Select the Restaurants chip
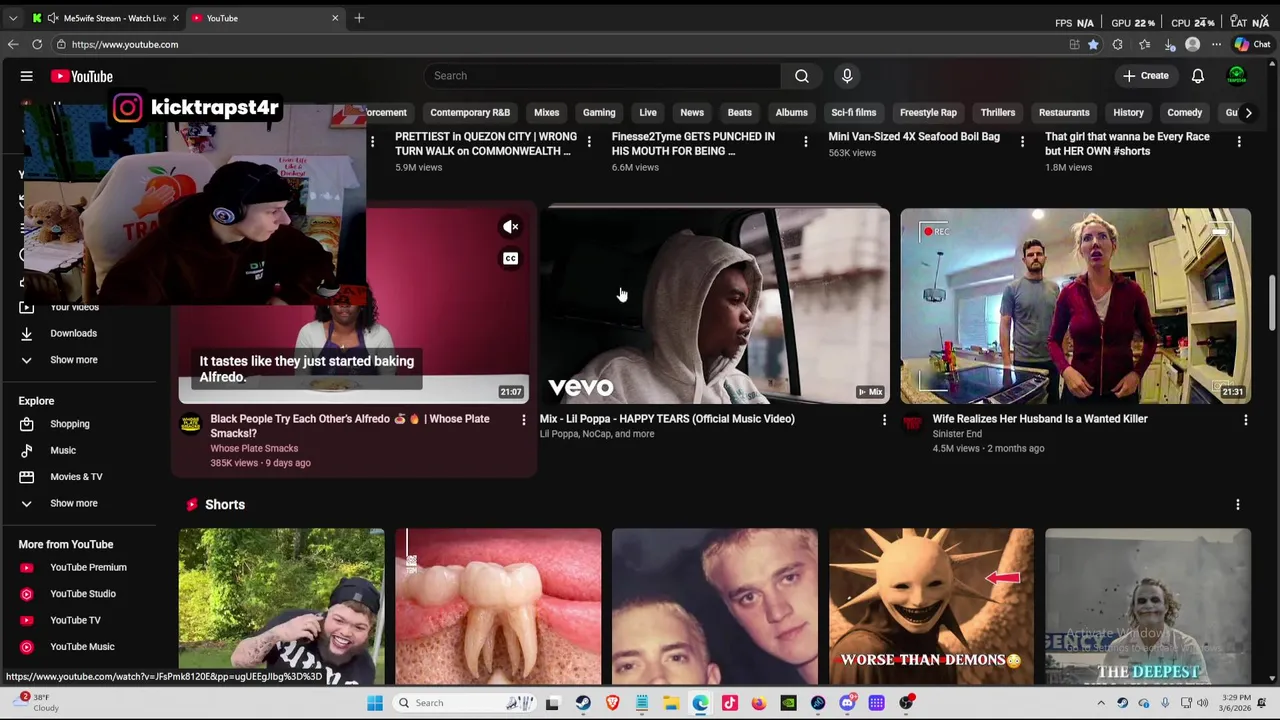The width and height of the screenshot is (1280, 720). tap(1064, 113)
